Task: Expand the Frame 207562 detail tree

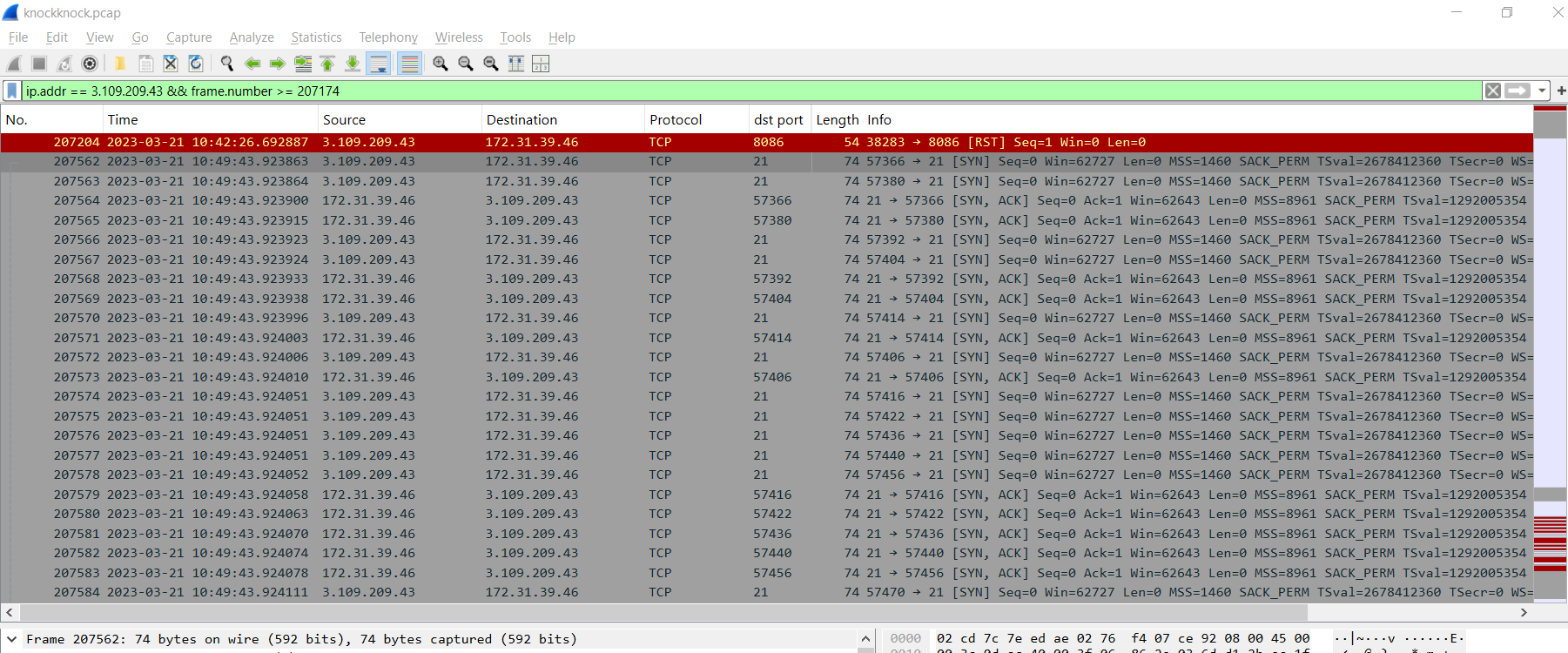Action: tap(12, 639)
